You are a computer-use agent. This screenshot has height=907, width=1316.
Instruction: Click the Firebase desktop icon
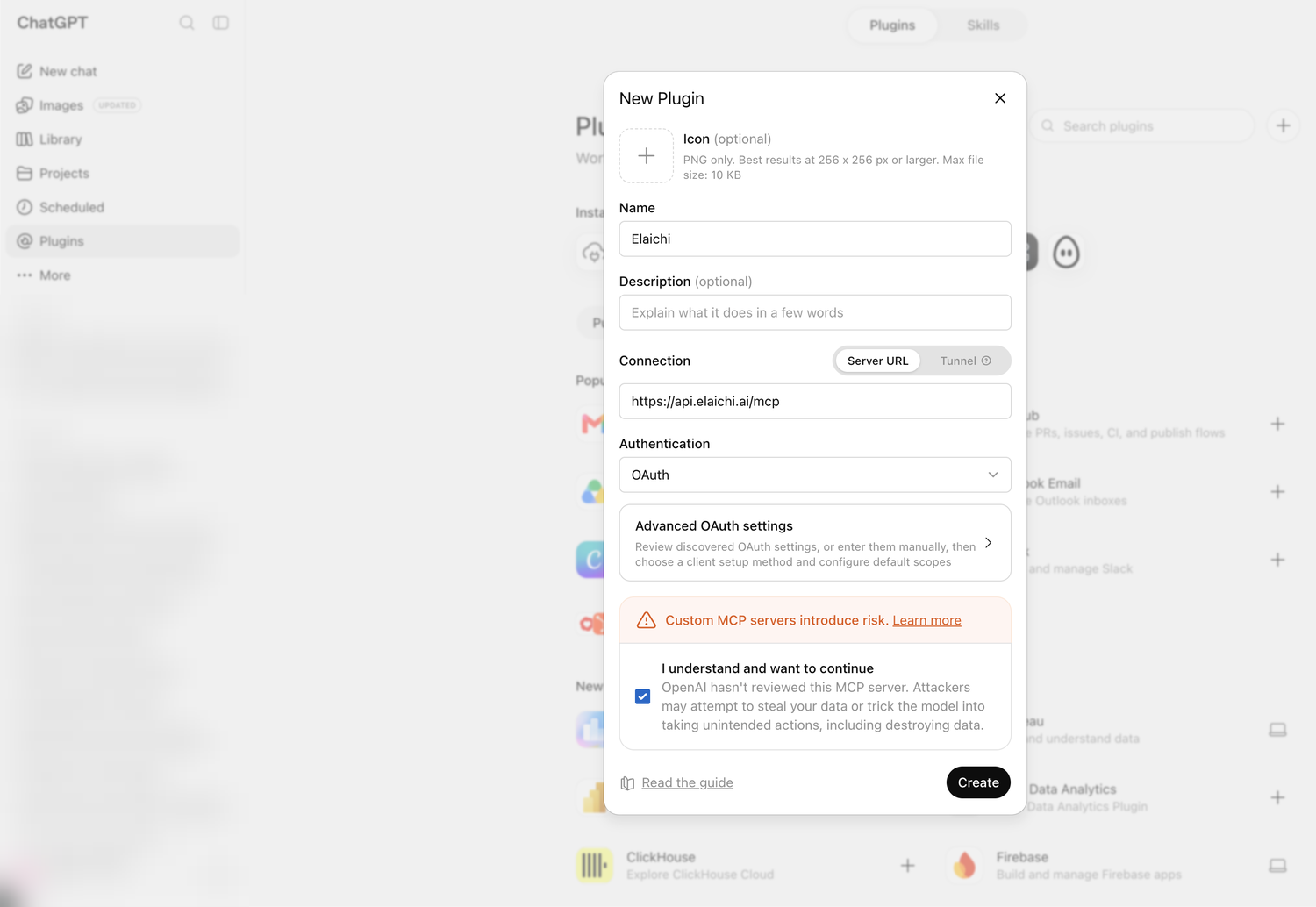point(1277,866)
